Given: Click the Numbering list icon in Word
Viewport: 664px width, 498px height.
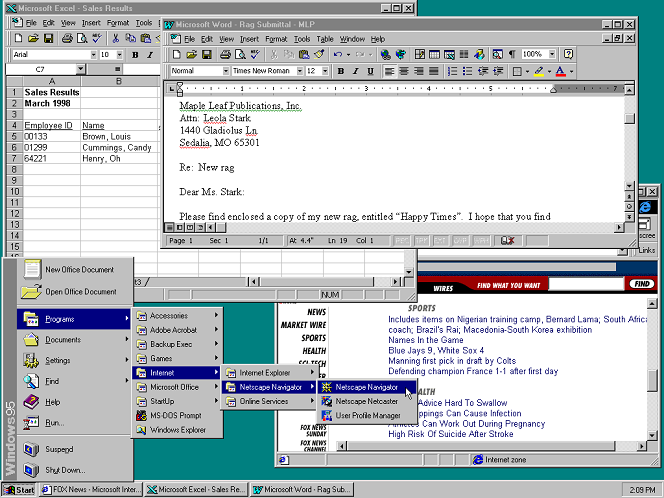Looking at the screenshot, I should 452,71.
